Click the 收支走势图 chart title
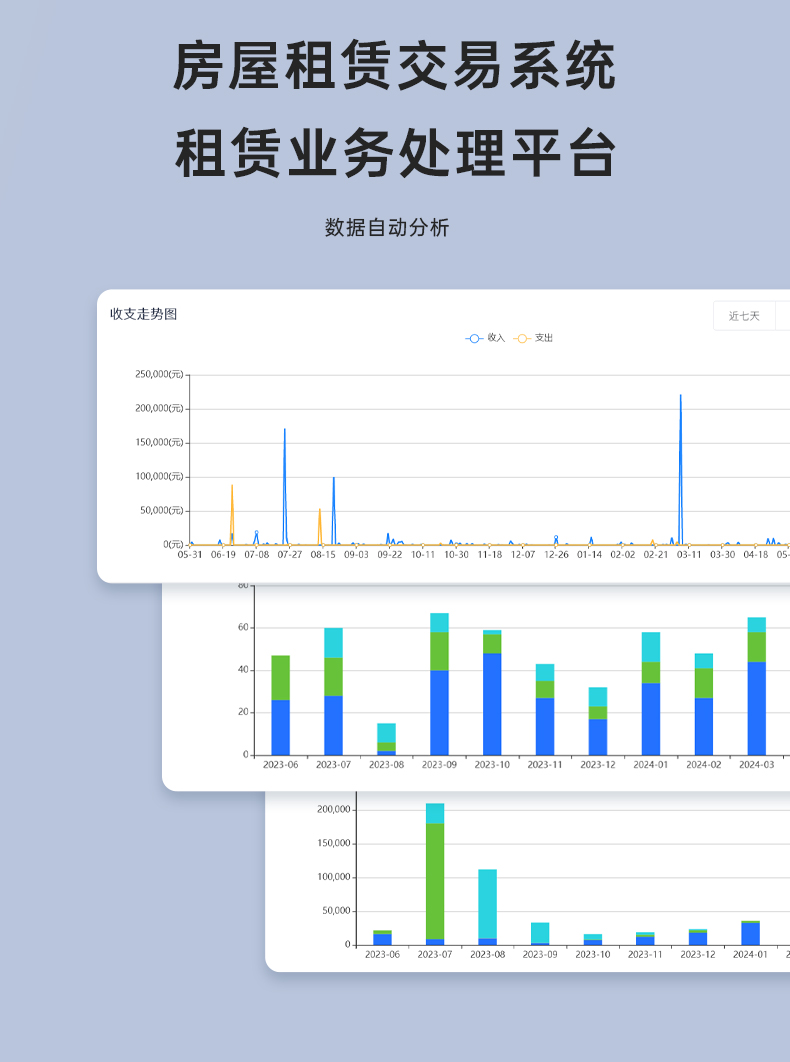Image resolution: width=790 pixels, height=1062 pixels. (x=143, y=314)
